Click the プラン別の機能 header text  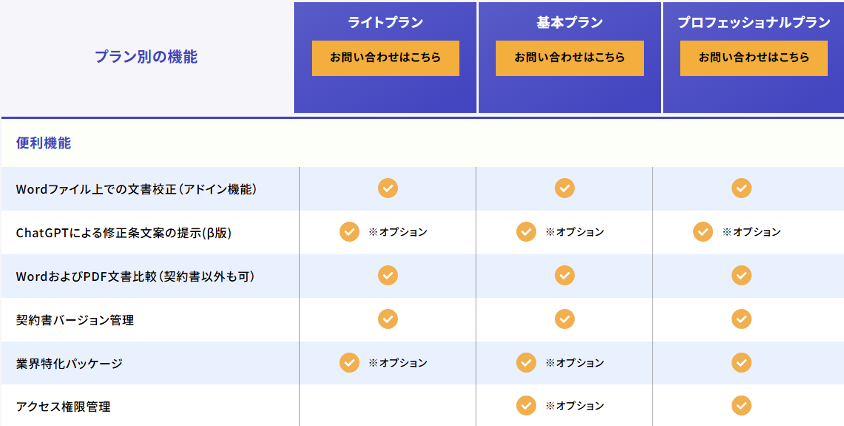[x=146, y=58]
